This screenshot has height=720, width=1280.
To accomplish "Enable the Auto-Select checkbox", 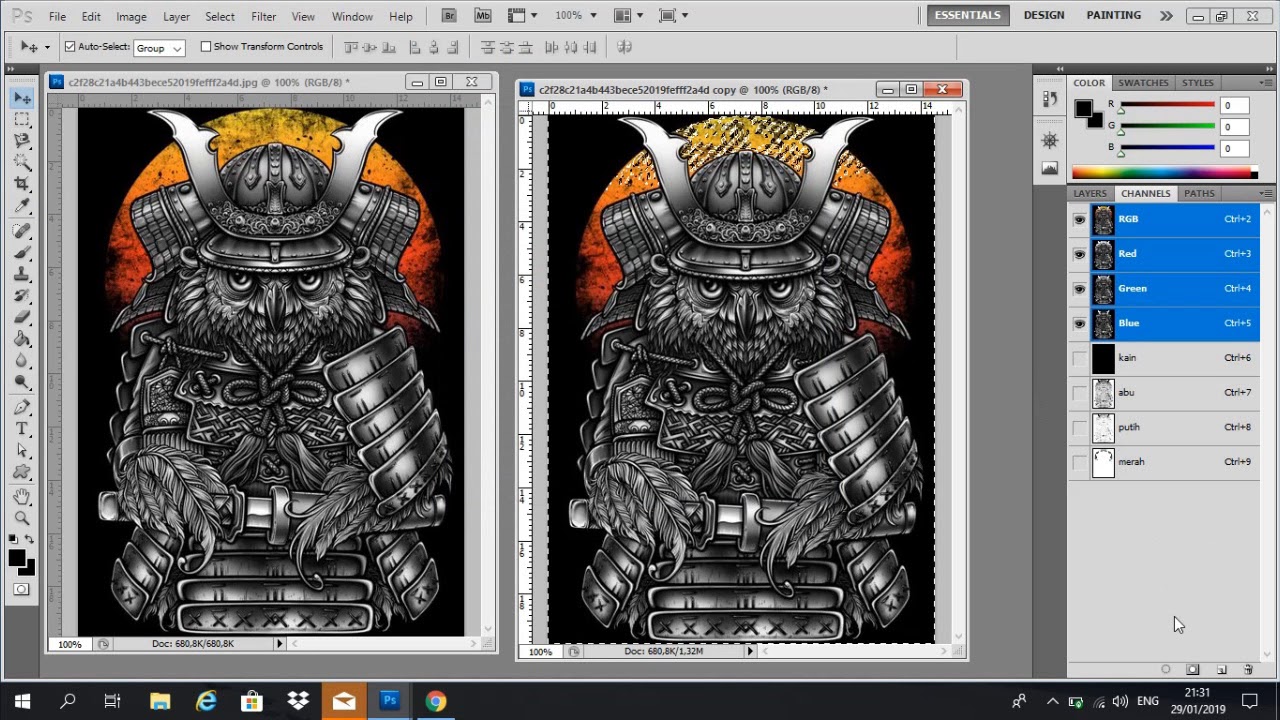I will [70, 47].
